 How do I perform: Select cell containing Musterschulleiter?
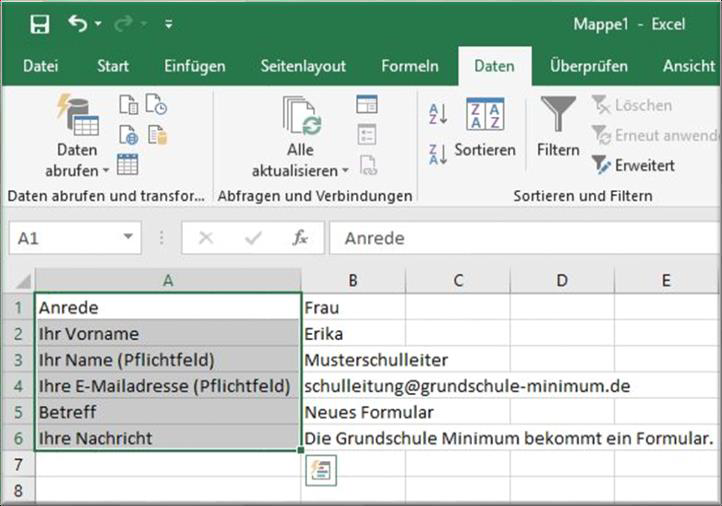point(353,360)
